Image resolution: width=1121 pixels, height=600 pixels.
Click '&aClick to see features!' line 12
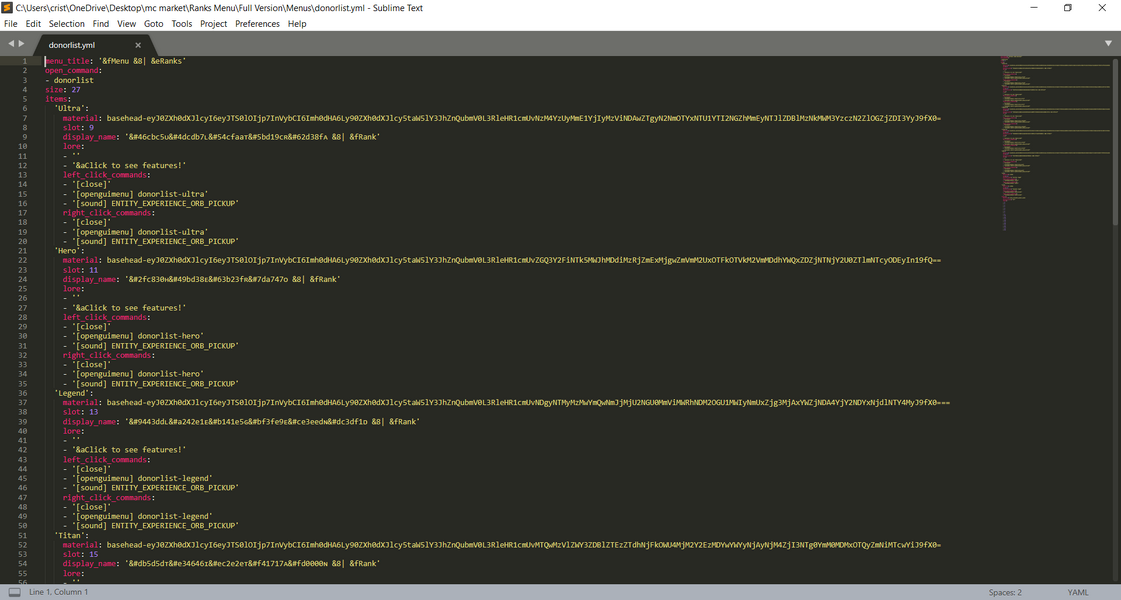pos(129,166)
